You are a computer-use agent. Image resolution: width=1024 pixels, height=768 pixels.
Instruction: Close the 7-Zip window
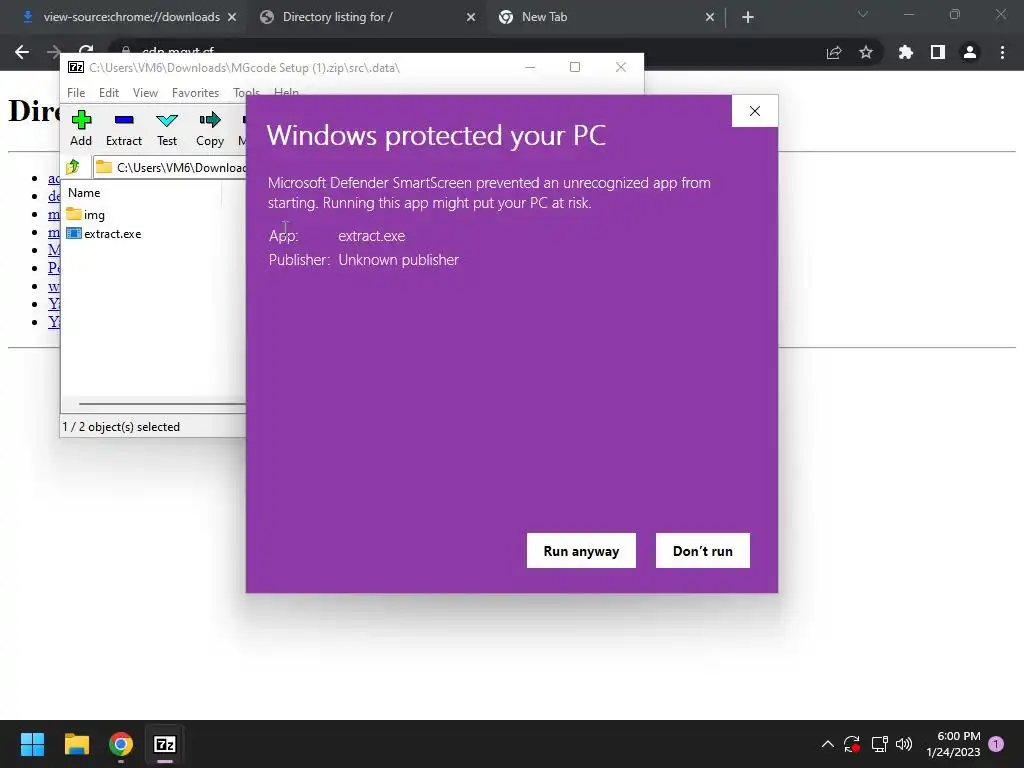tap(620, 67)
